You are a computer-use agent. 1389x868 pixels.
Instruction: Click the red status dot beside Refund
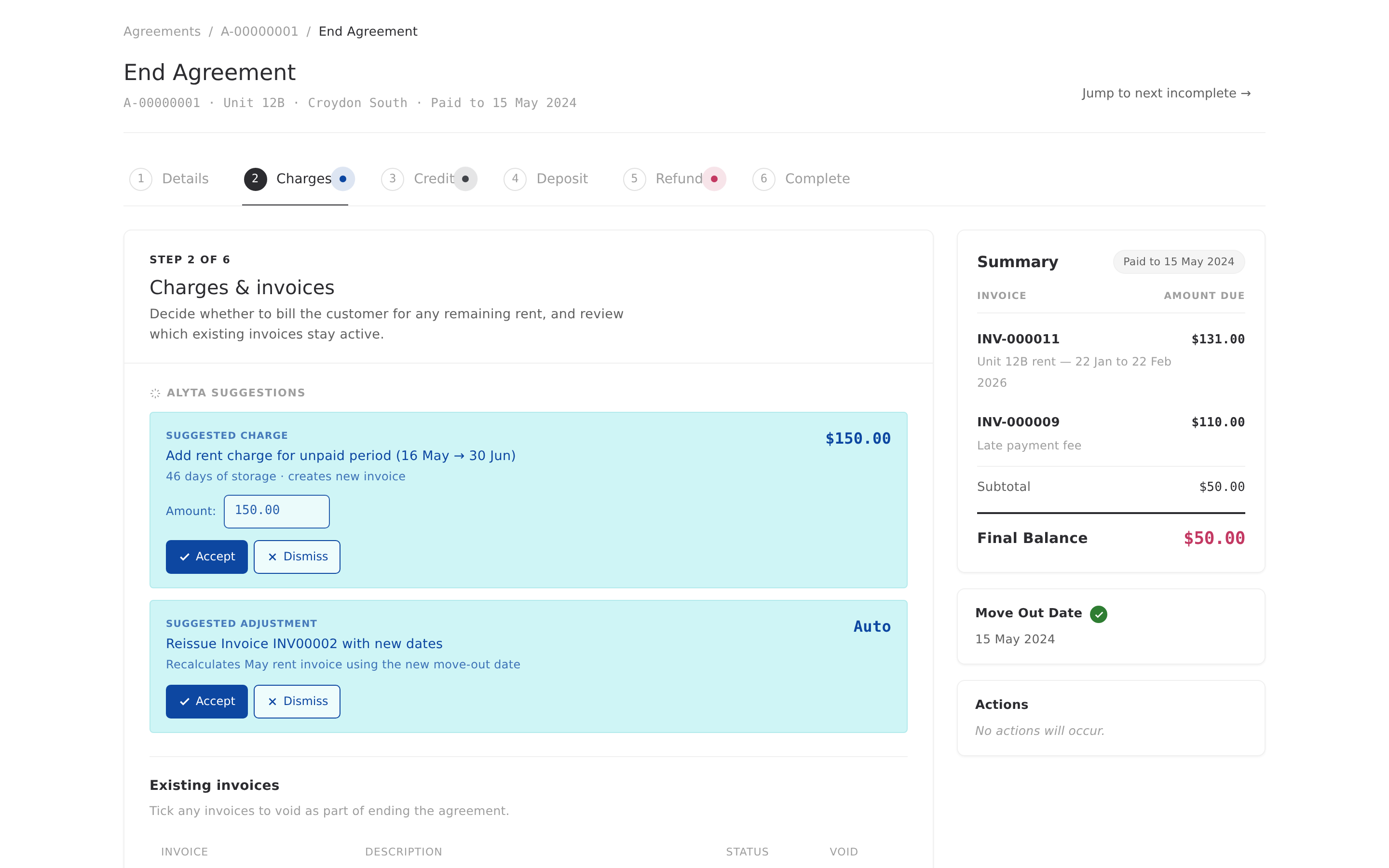(x=714, y=179)
